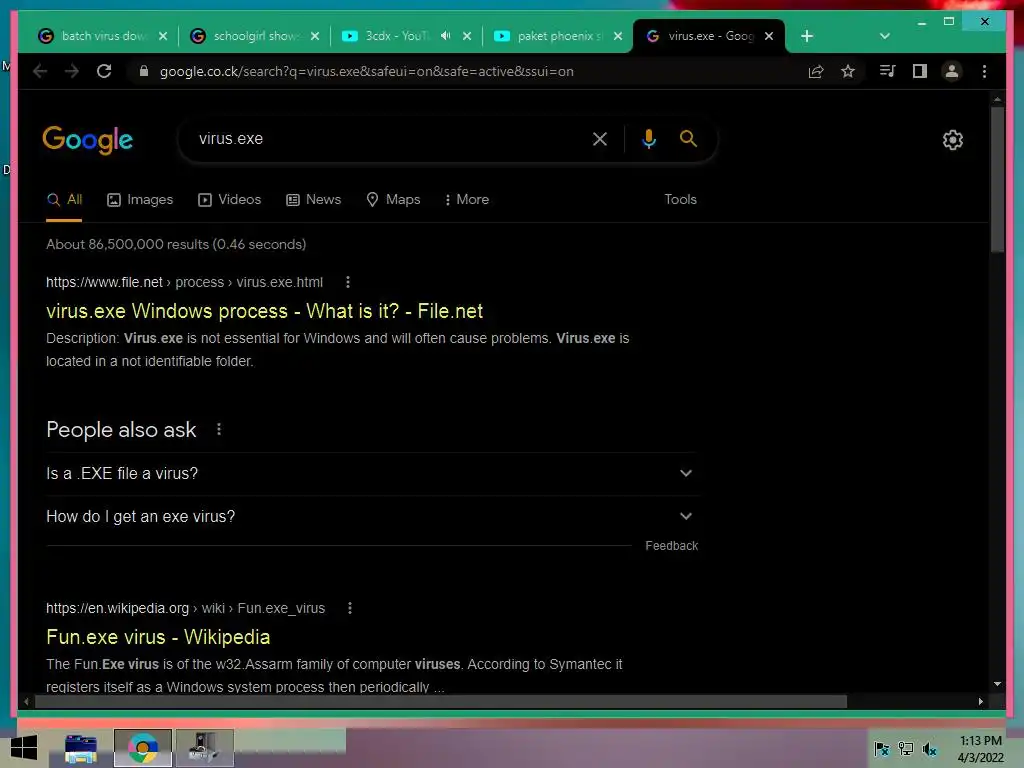View site info via padlock icon
This screenshot has height=768, width=1024.
144,71
